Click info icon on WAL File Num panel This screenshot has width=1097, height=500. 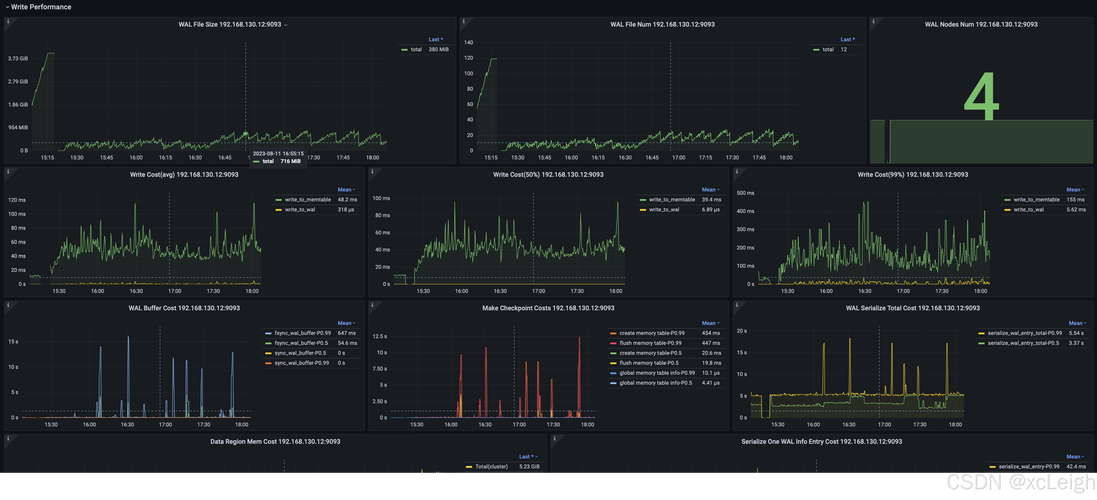(463, 21)
